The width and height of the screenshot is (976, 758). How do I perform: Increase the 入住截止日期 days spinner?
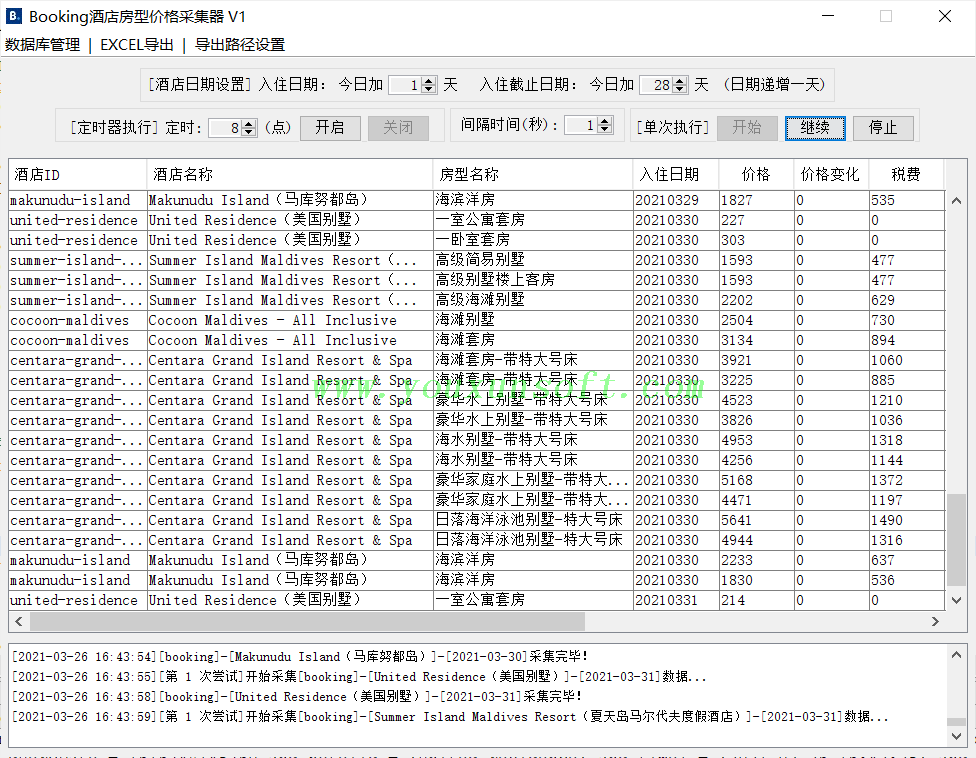pos(680,80)
